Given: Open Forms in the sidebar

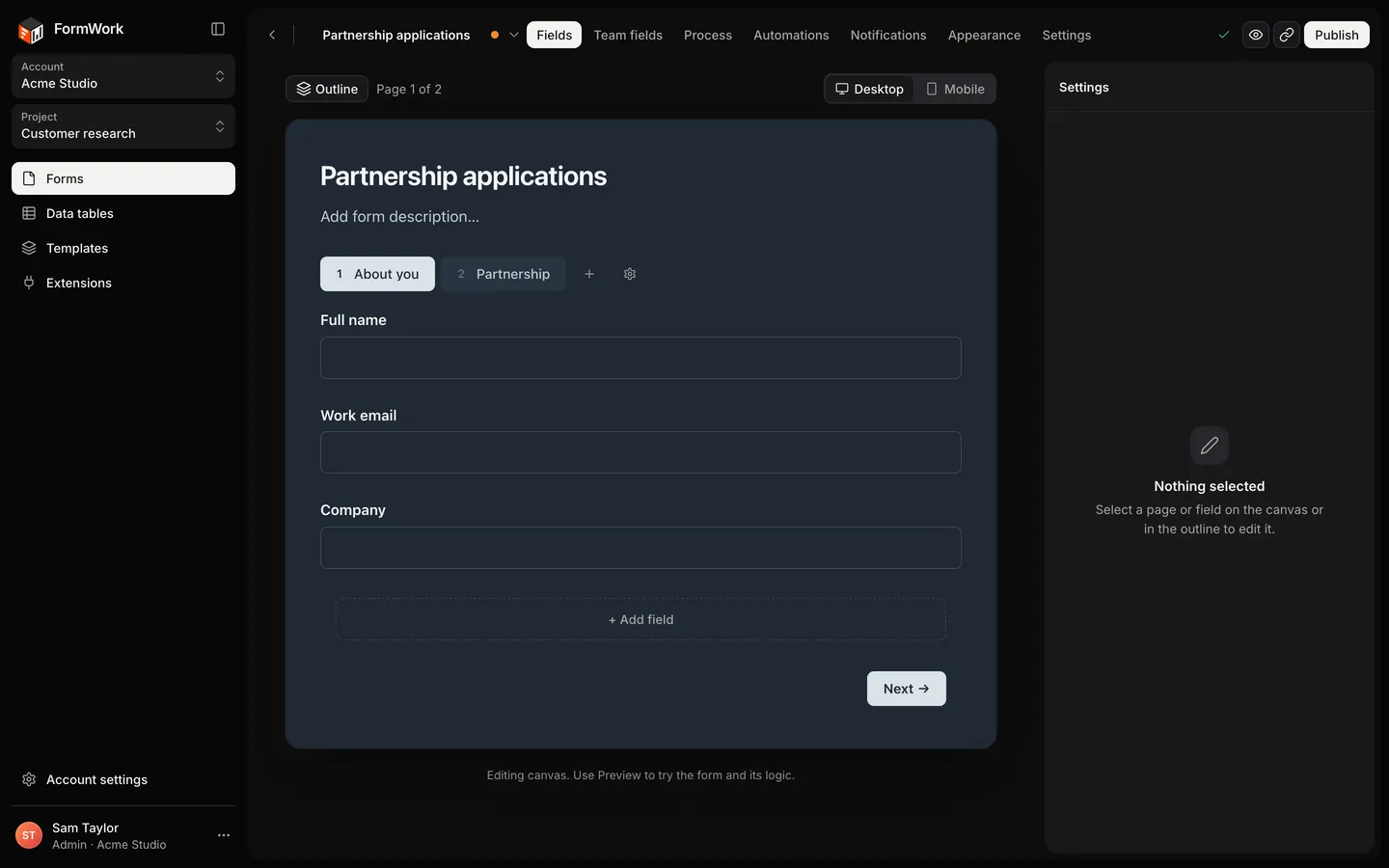Looking at the screenshot, I should tap(123, 178).
